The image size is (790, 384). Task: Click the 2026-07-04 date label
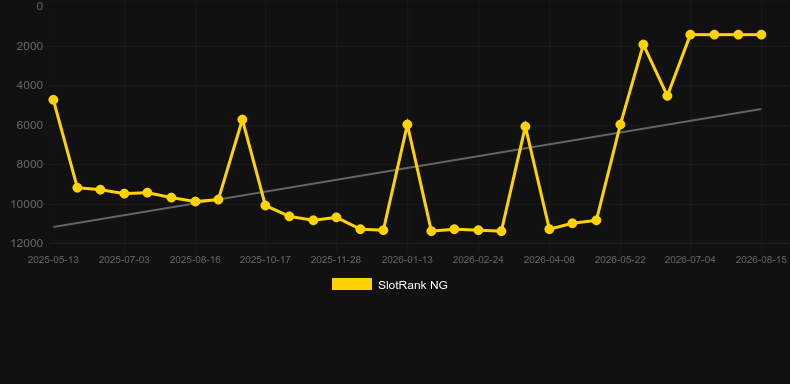(690, 260)
